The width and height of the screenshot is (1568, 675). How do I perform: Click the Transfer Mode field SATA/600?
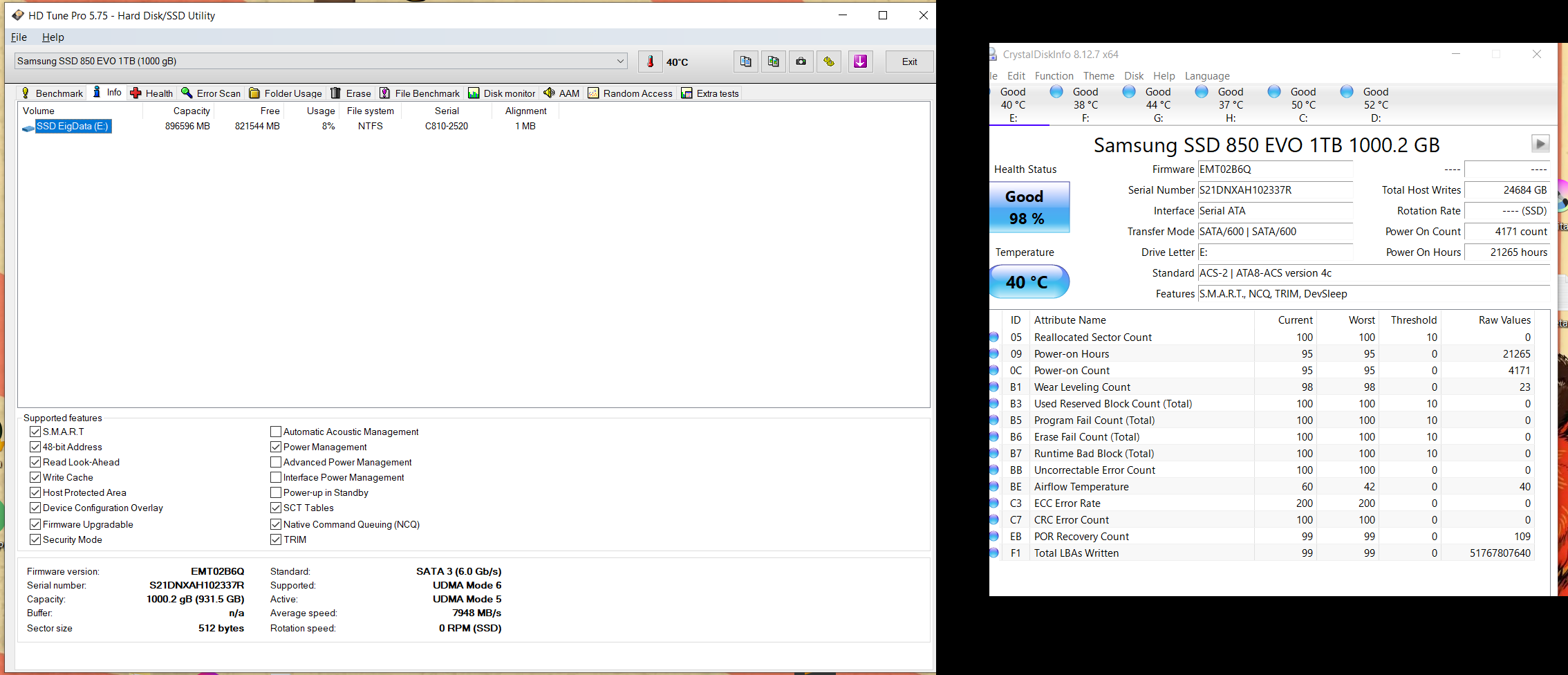click(x=1275, y=232)
